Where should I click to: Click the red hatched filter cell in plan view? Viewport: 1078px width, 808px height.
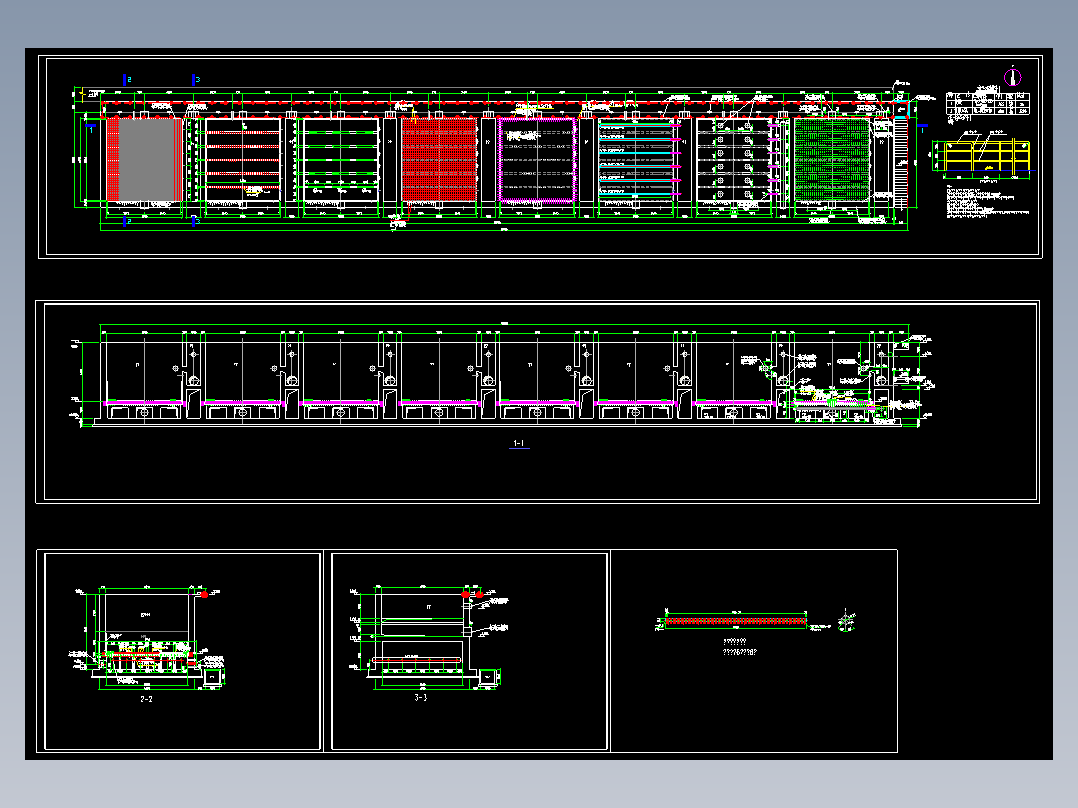tap(439, 160)
